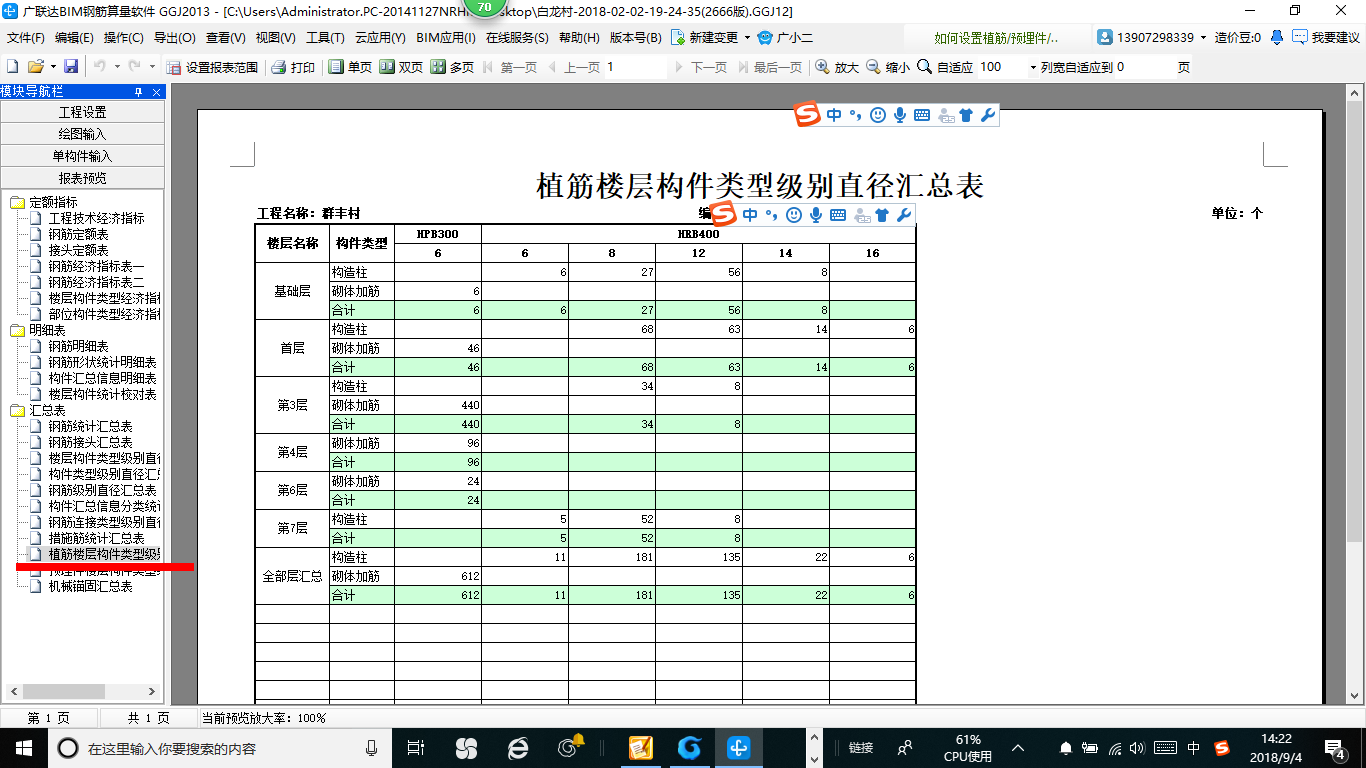The image size is (1366, 768).
Task: Open the 机械锚固汇总表 report
Action: 90,586
